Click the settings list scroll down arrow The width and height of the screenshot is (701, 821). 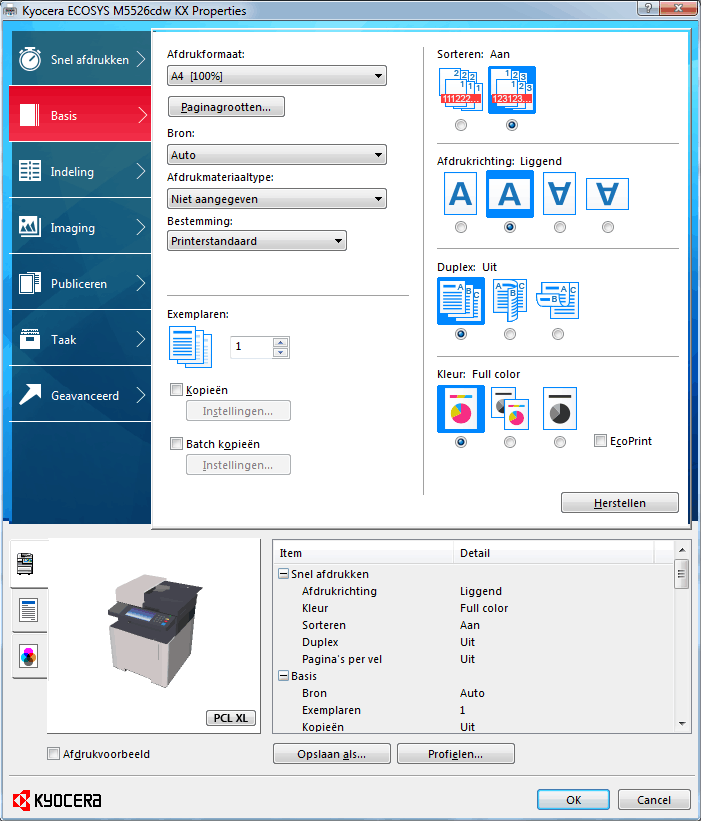[x=682, y=724]
